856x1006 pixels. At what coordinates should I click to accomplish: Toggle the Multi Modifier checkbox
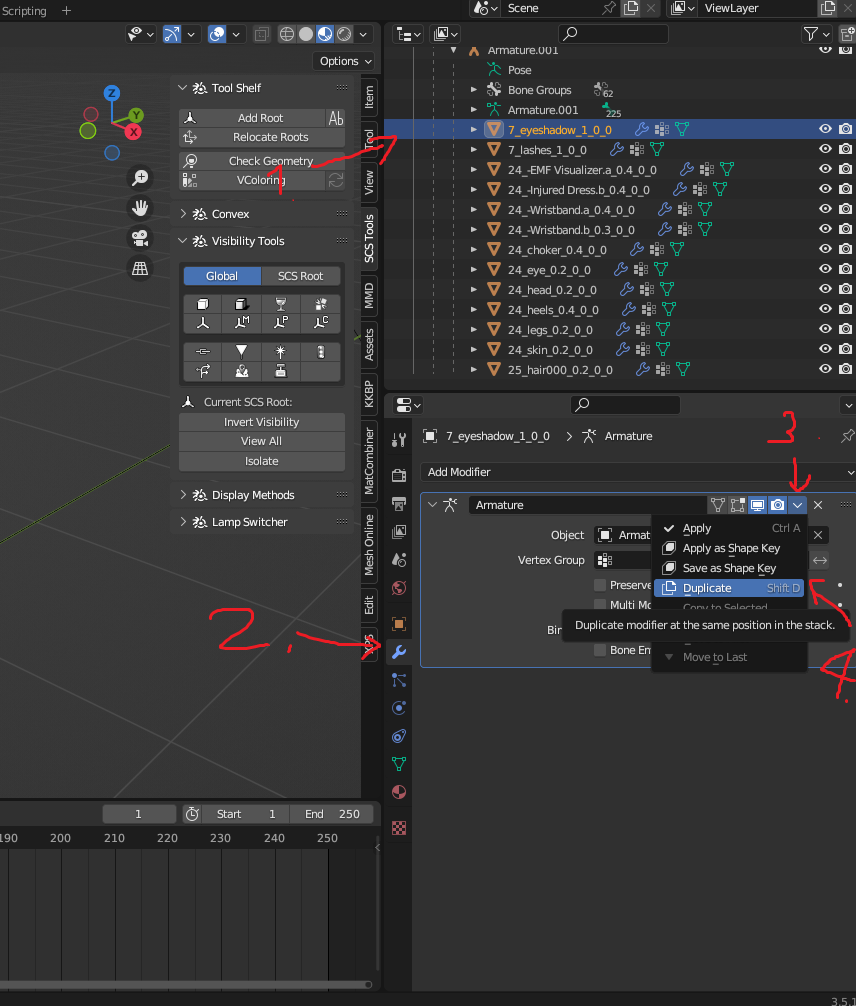[600, 604]
